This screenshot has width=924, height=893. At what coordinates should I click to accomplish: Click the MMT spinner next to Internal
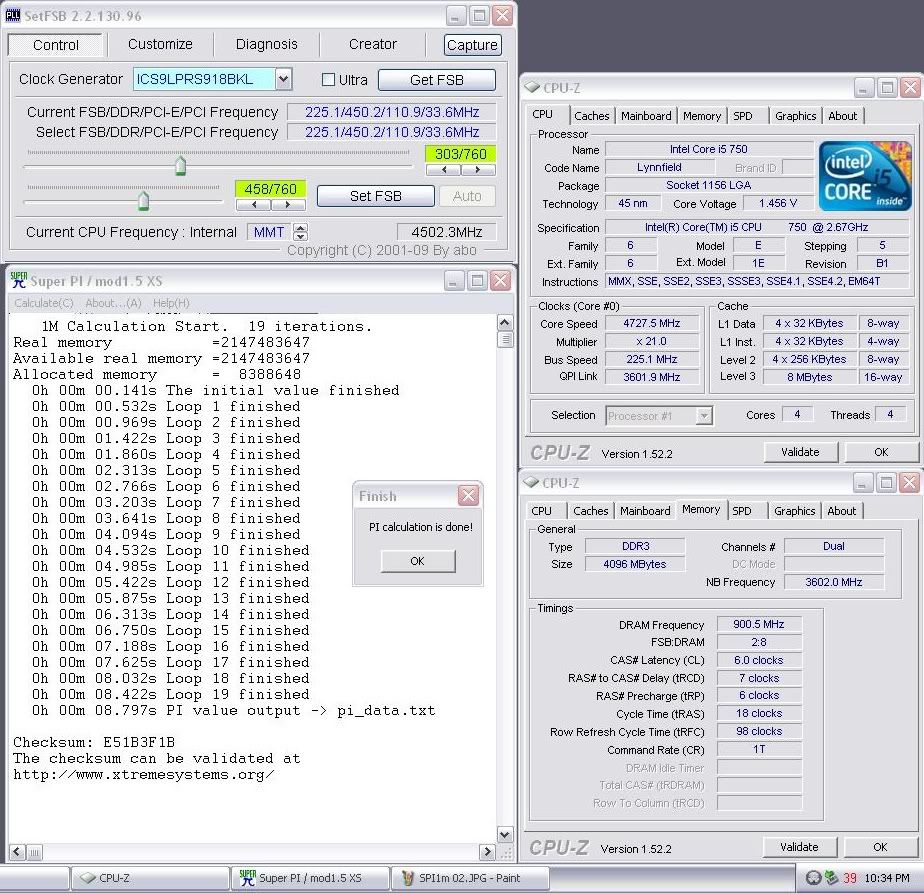301,232
